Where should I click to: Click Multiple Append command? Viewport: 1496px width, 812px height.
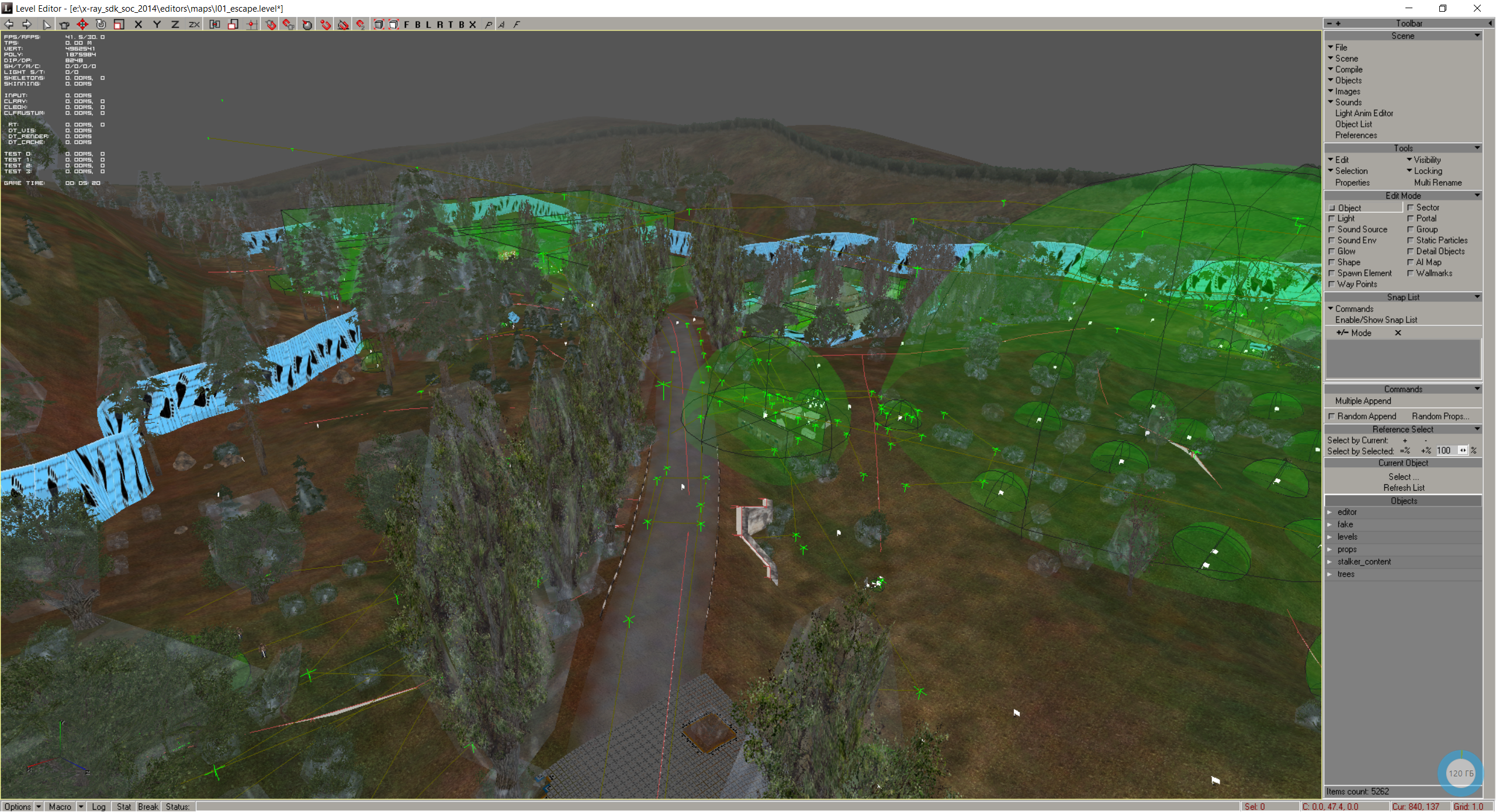coord(1363,401)
